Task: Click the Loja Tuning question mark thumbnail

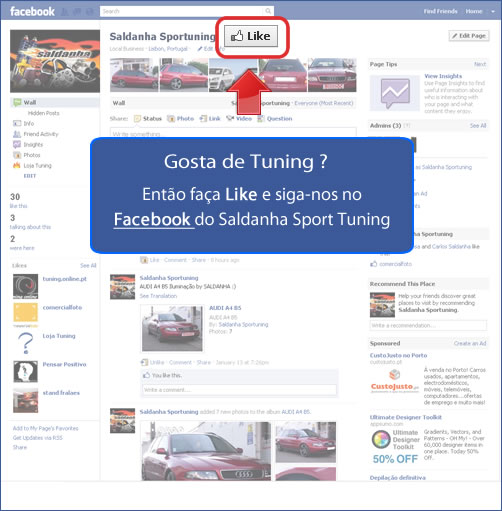Action: pos(25,343)
